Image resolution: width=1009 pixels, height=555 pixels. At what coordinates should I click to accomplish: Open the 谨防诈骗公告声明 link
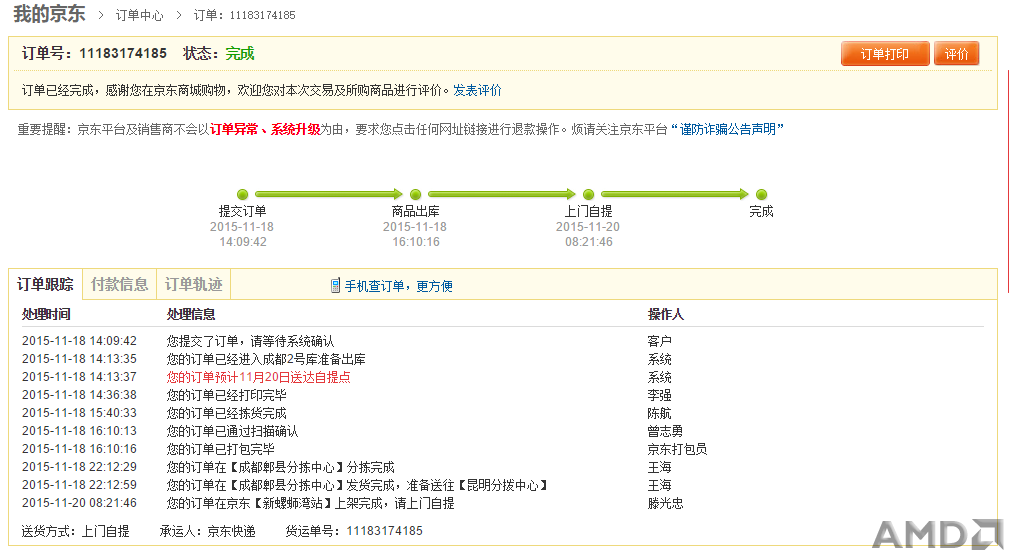[x=728, y=129]
